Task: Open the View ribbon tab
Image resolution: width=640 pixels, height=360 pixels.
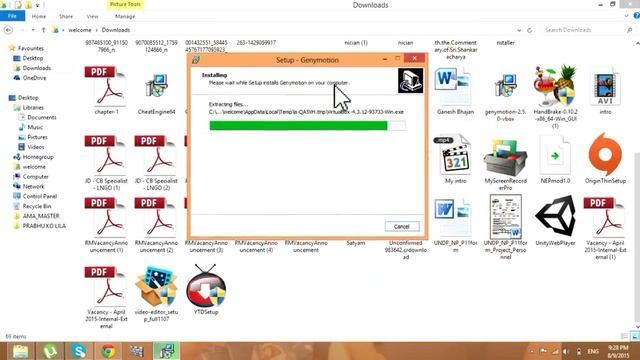Action: (92, 16)
